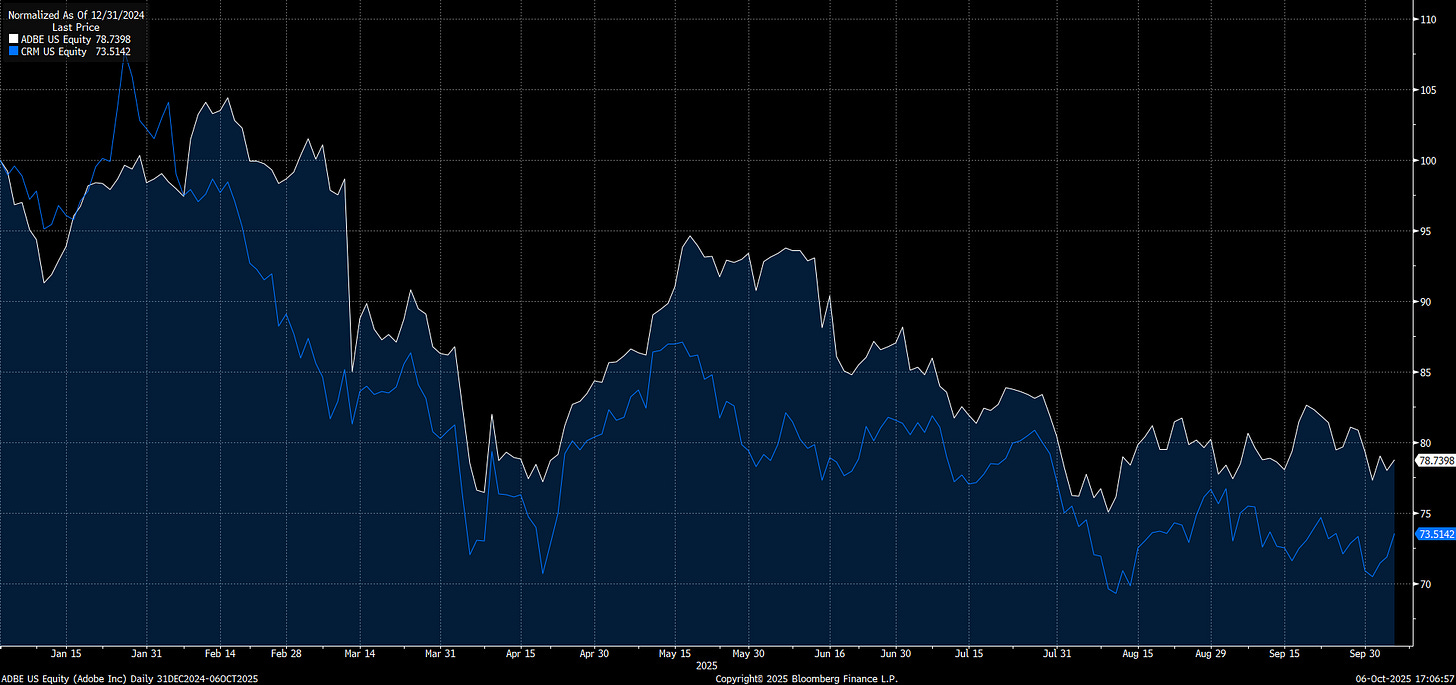This screenshot has height=685, width=1456.
Task: Click the 'Apr 30' date label
Action: [x=595, y=654]
